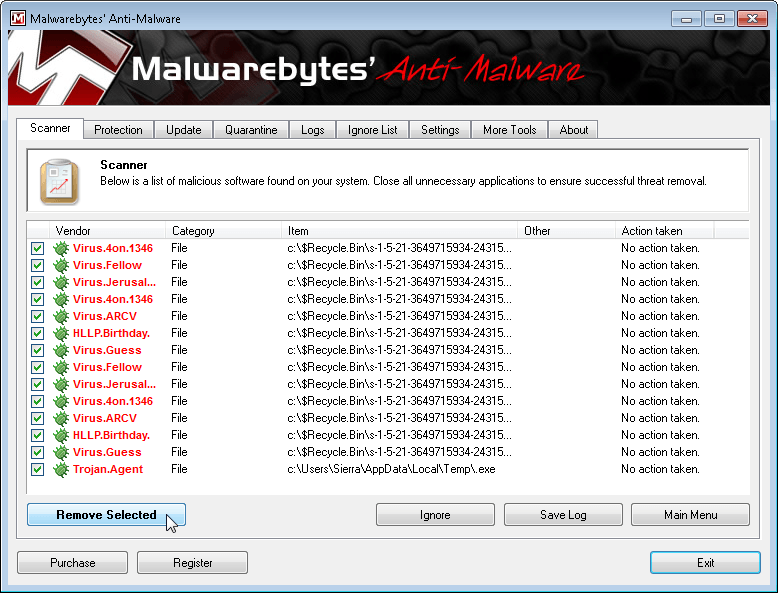This screenshot has width=778, height=593.
Task: Click the bug icon next to HLLP.Birthday first entry
Action: [61, 333]
